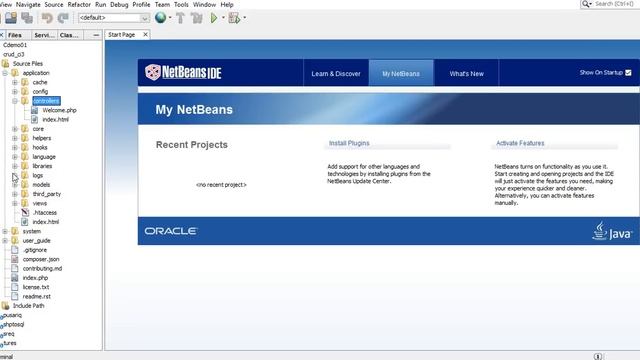The width and height of the screenshot is (640, 360).
Task: Click the Open Project toolbar icon
Action: point(11,18)
